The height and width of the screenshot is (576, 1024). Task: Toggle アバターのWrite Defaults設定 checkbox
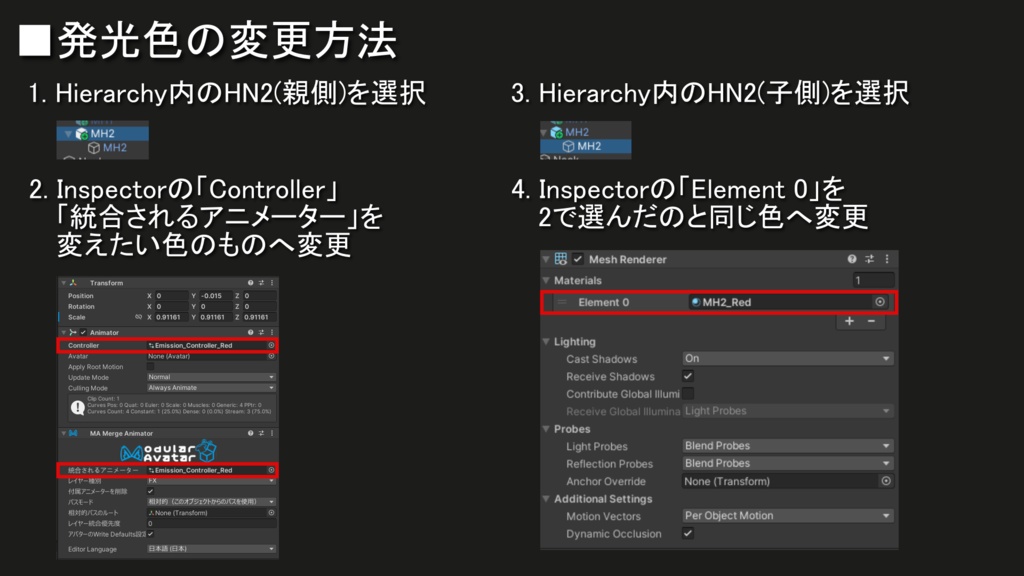click(150, 534)
